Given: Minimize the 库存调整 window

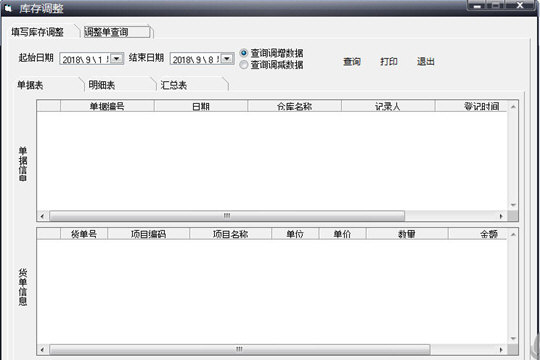Looking at the screenshot, I should coord(477,6).
